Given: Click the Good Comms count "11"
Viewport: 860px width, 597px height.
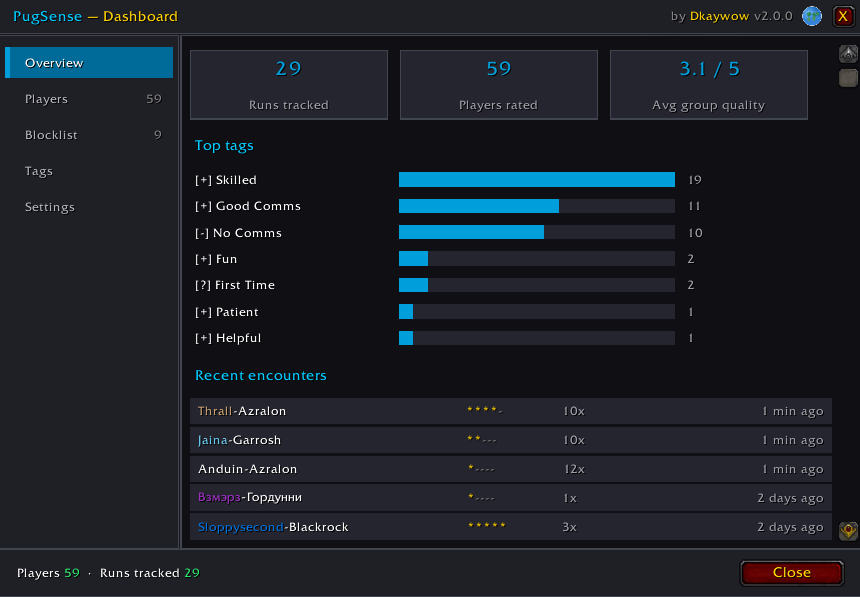Looking at the screenshot, I should click(694, 206).
